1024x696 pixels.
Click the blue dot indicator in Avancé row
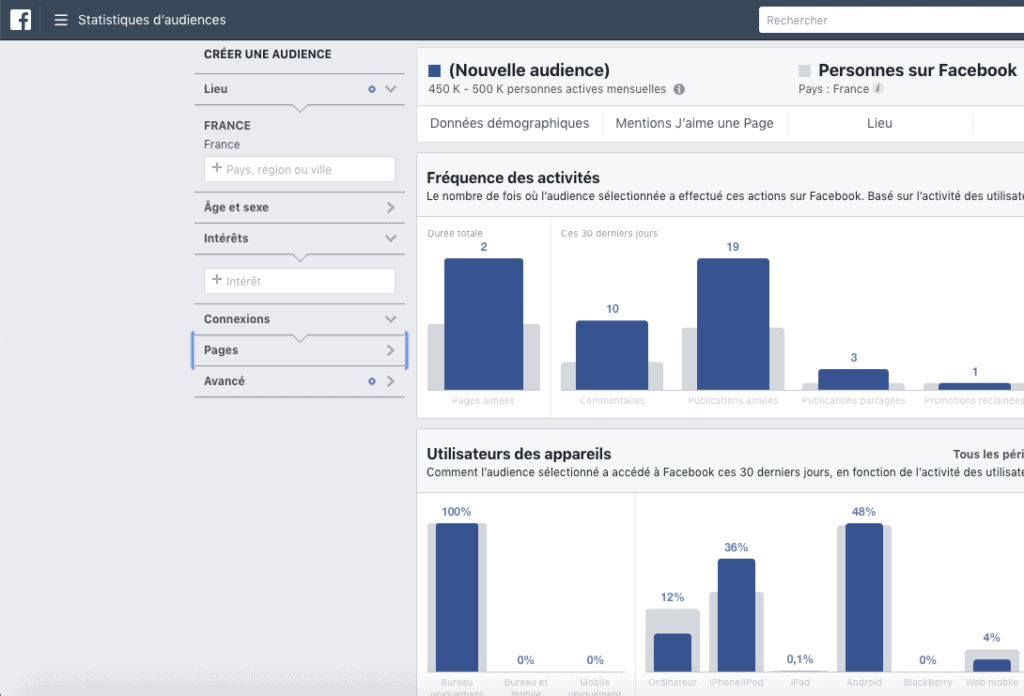pos(372,381)
